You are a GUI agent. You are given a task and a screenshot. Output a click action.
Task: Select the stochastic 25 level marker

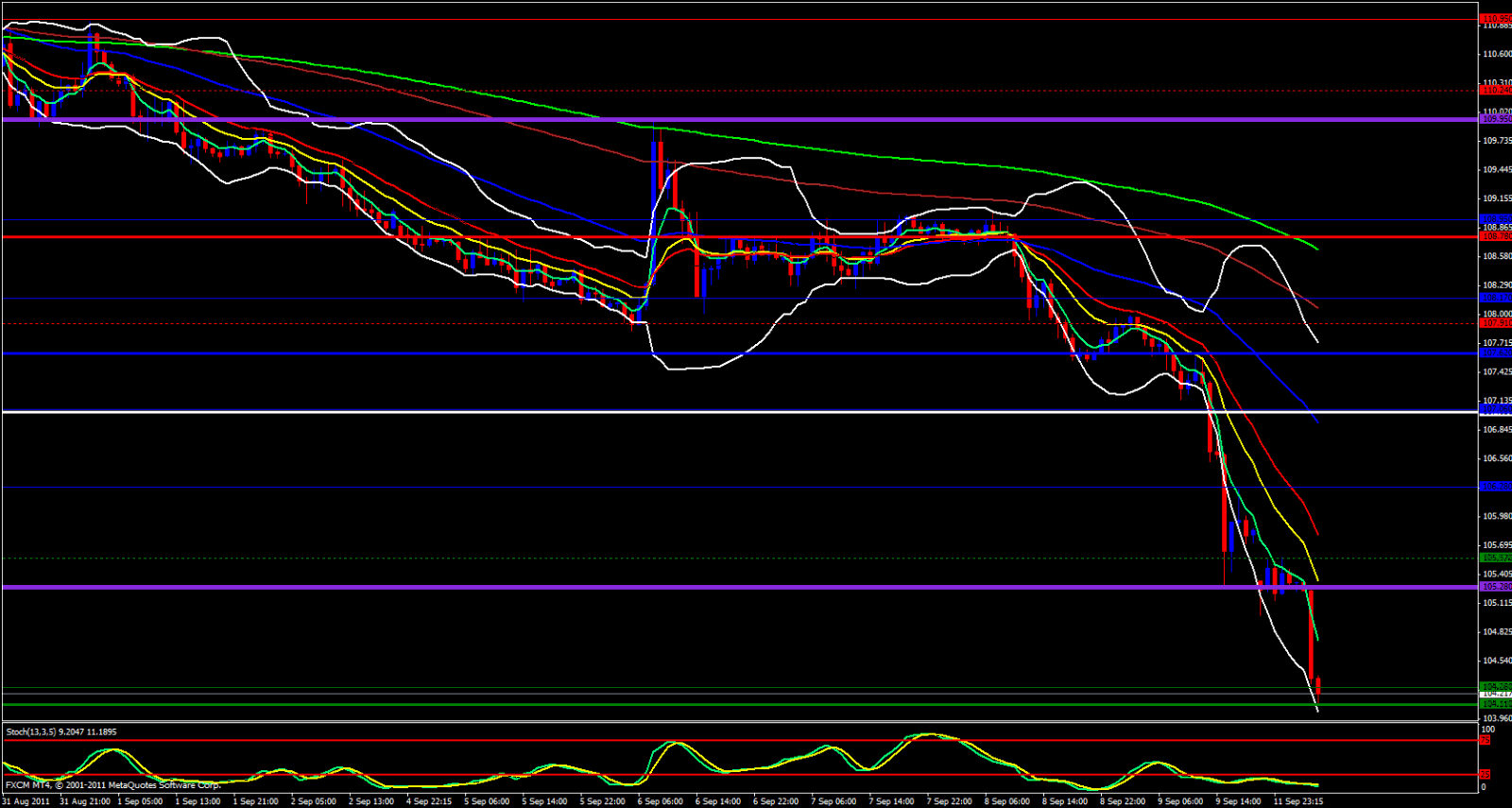(x=1485, y=774)
